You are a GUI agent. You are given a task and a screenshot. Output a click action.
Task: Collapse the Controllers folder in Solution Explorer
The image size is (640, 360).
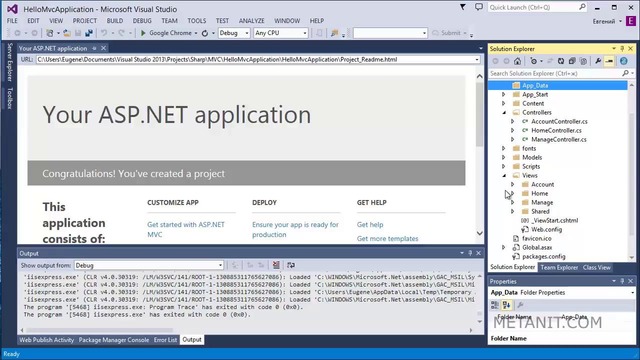click(504, 112)
